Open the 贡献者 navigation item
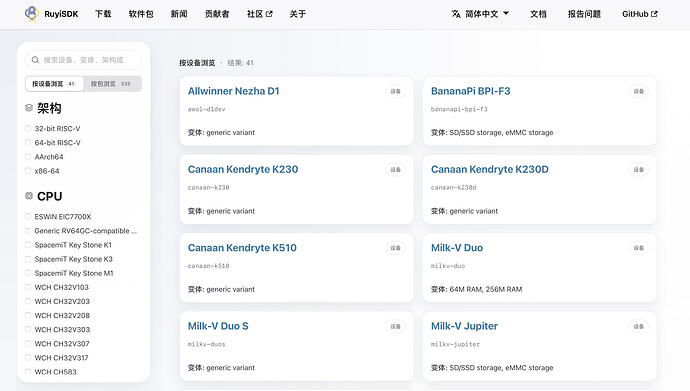The image size is (690, 391). [x=217, y=14]
